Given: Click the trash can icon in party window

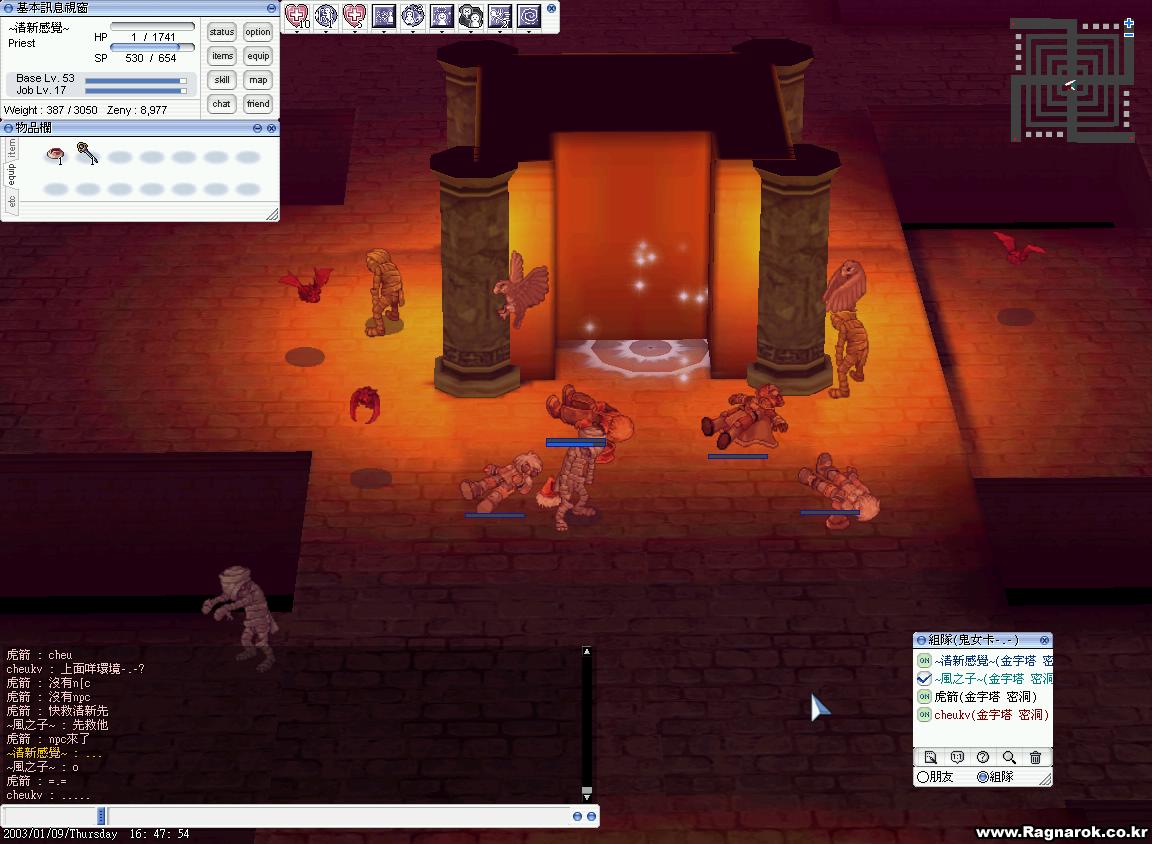Looking at the screenshot, I should coord(1035,757).
